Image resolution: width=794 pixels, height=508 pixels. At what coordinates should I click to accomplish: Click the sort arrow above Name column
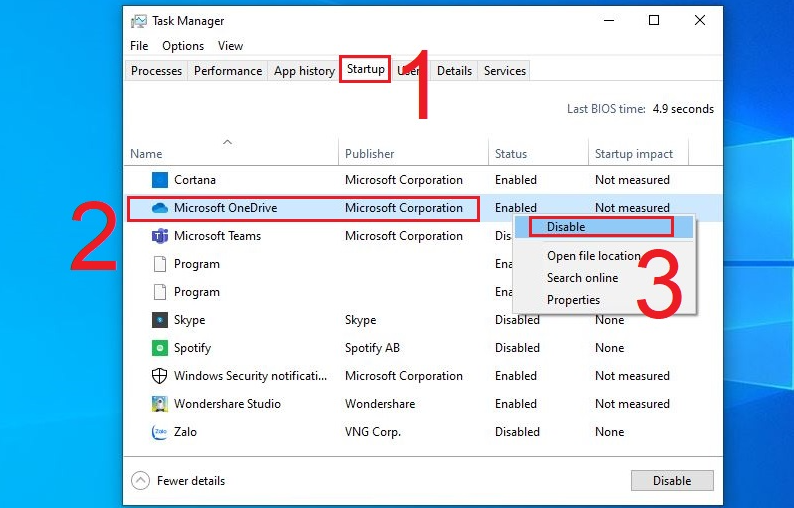pos(227,142)
